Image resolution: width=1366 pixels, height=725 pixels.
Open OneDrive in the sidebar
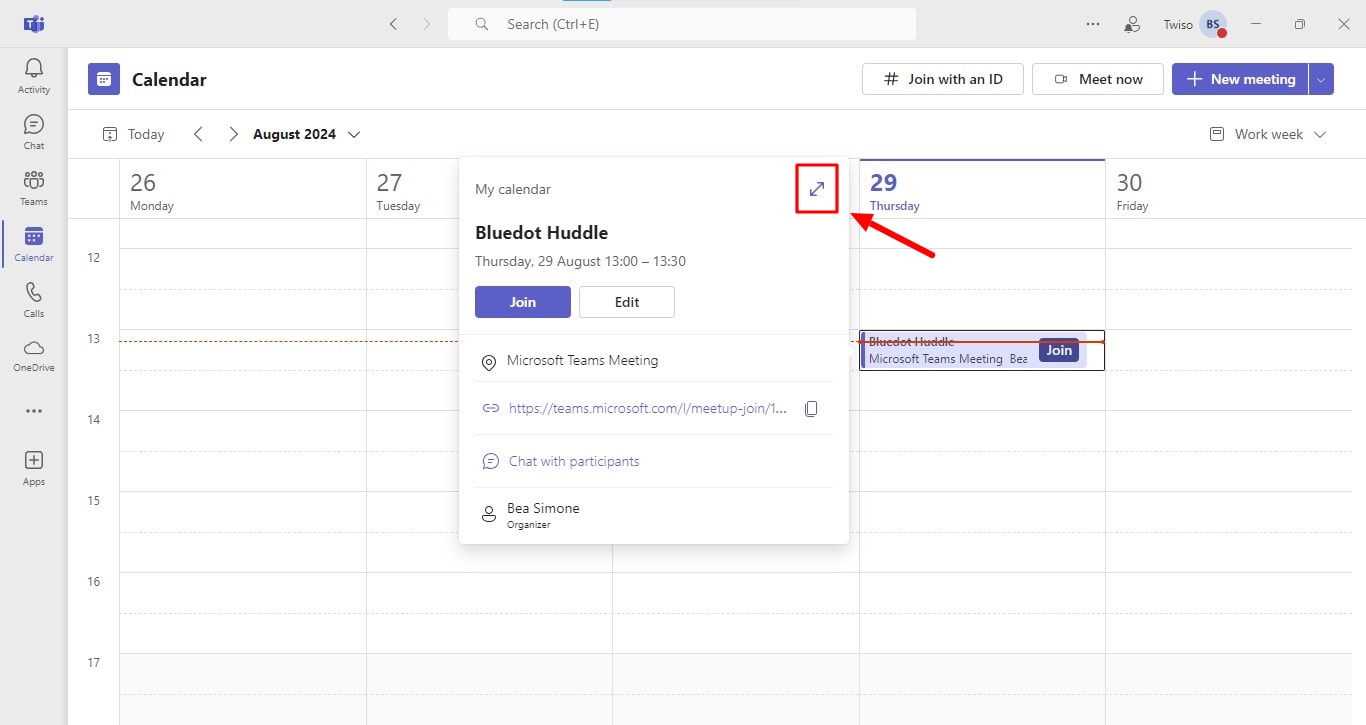coord(34,355)
